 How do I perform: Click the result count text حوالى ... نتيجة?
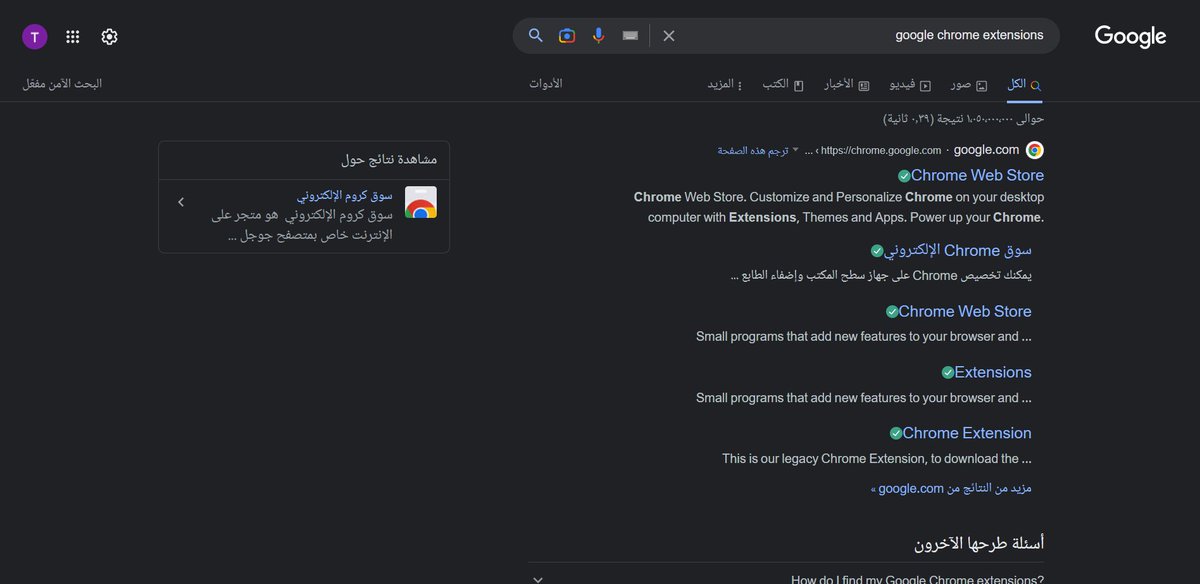pos(963,119)
